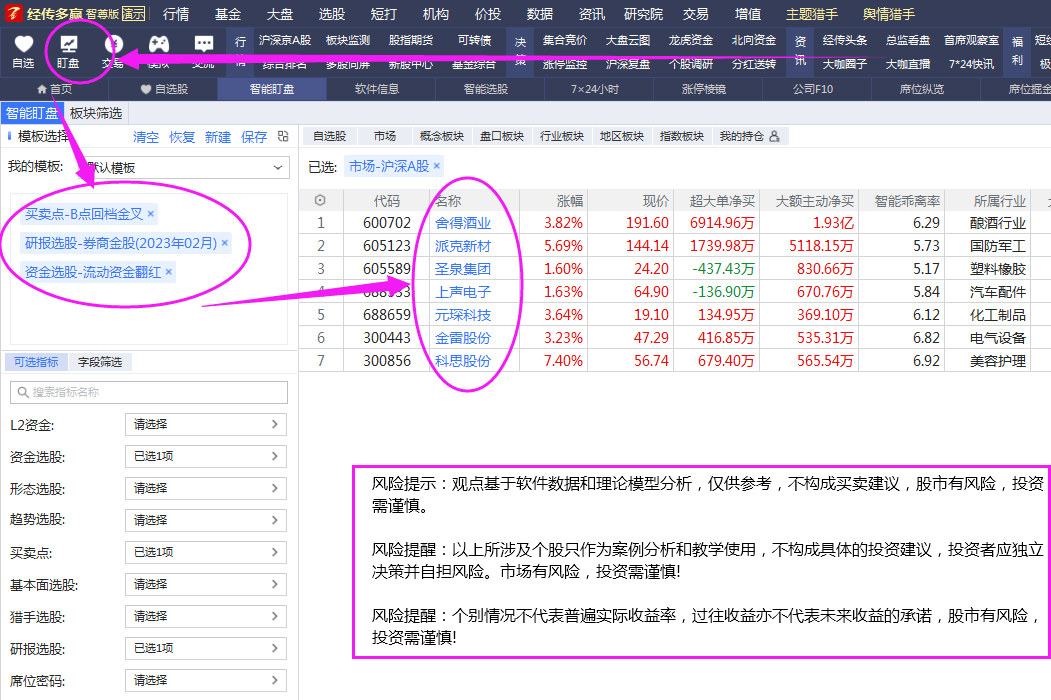Select stock code 688659 cell

click(387, 315)
